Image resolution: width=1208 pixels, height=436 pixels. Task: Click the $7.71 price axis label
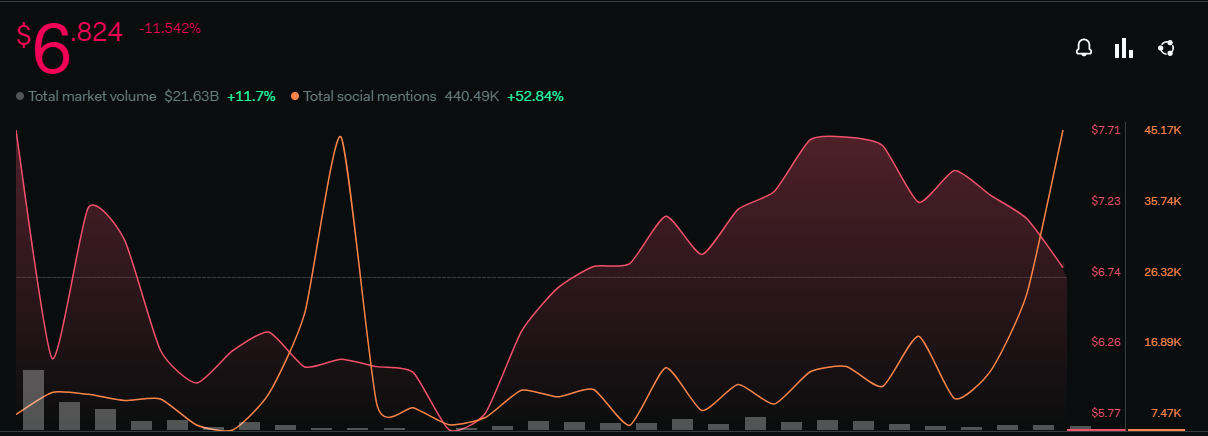coord(1106,130)
